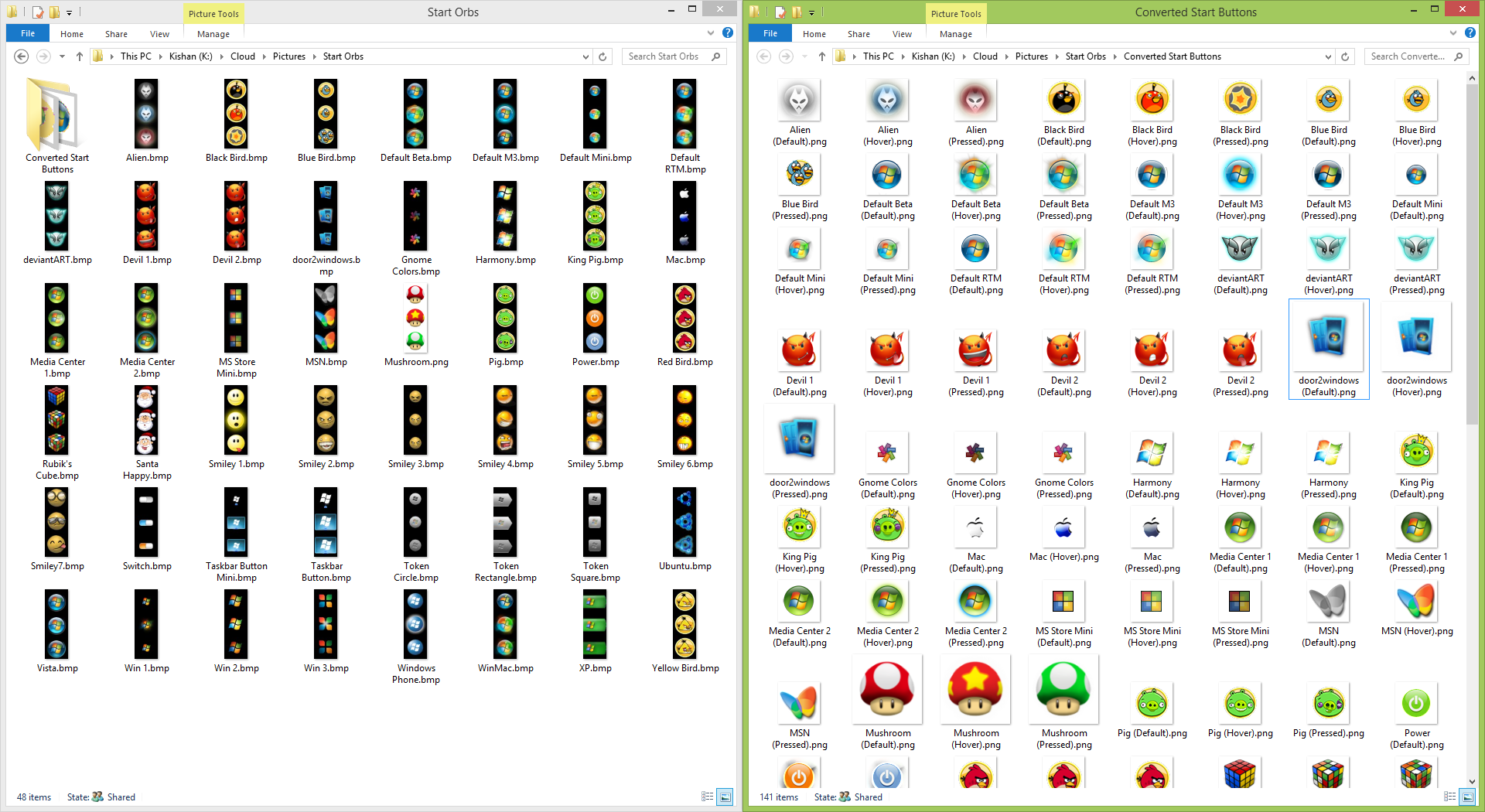
Task: Go to Start Orbs in right window breadcrumb
Action: tap(1085, 56)
